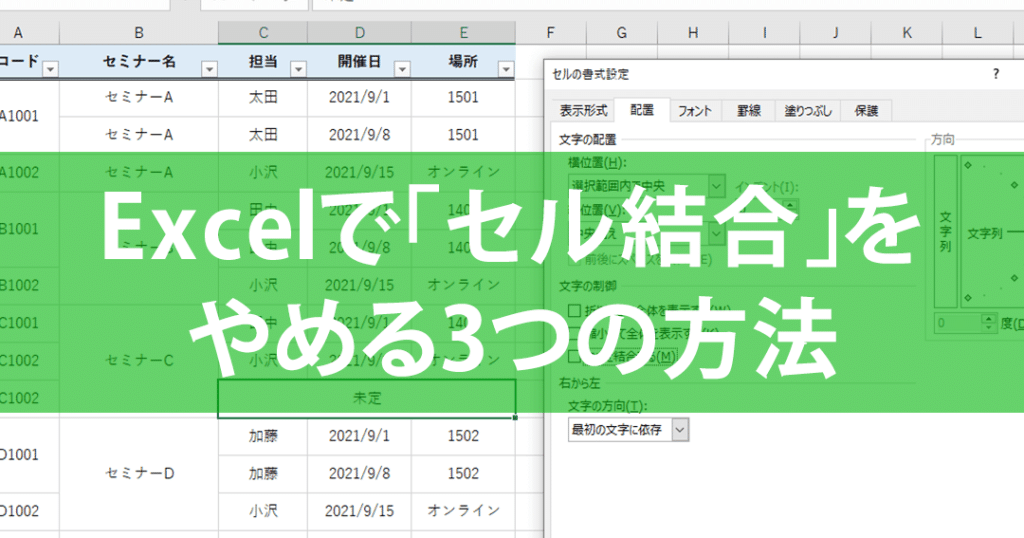Click the 度 degree stepper arrows

pyautogui.click(x=989, y=323)
